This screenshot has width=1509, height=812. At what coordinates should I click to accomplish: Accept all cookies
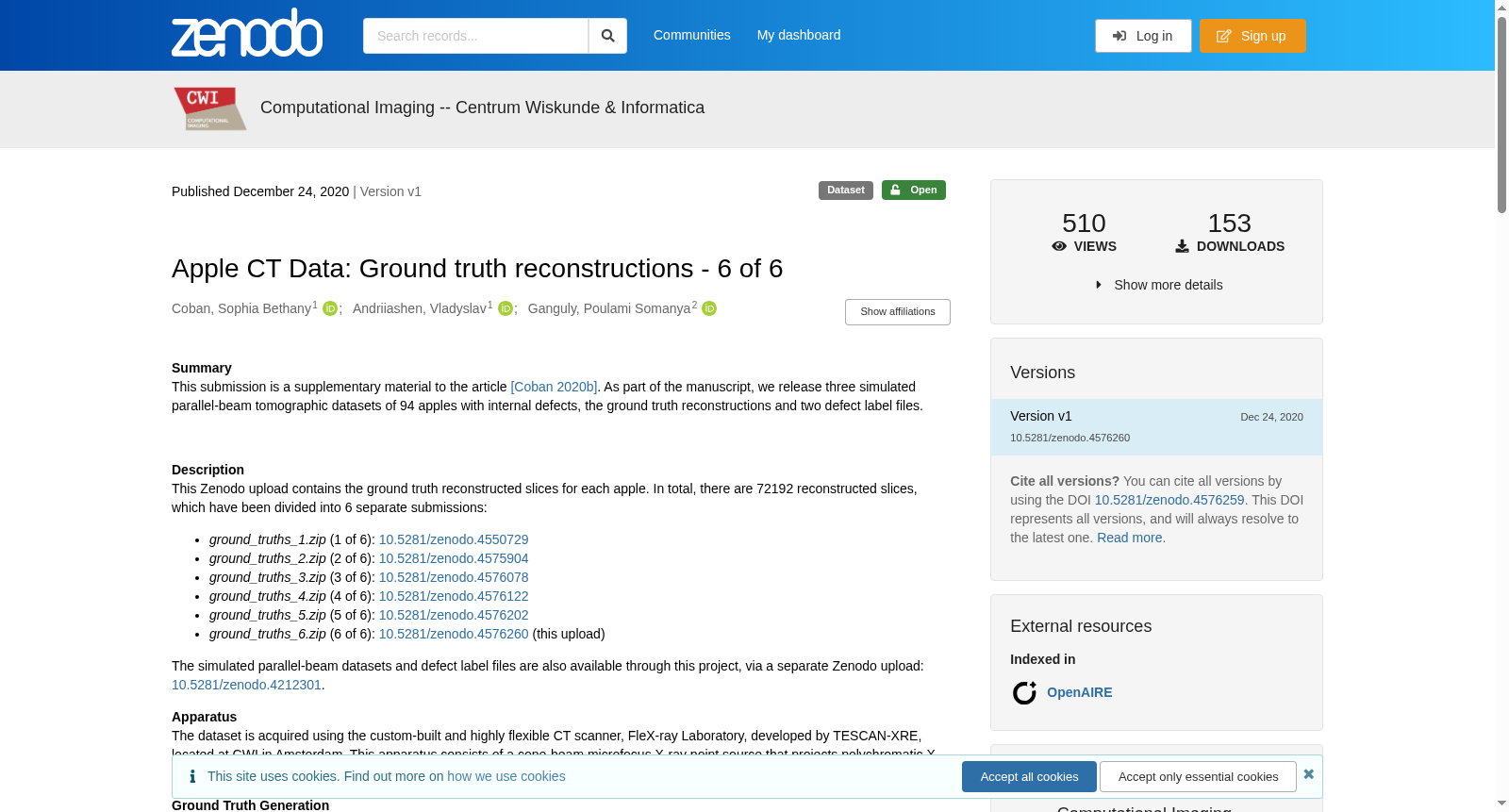1029,777
